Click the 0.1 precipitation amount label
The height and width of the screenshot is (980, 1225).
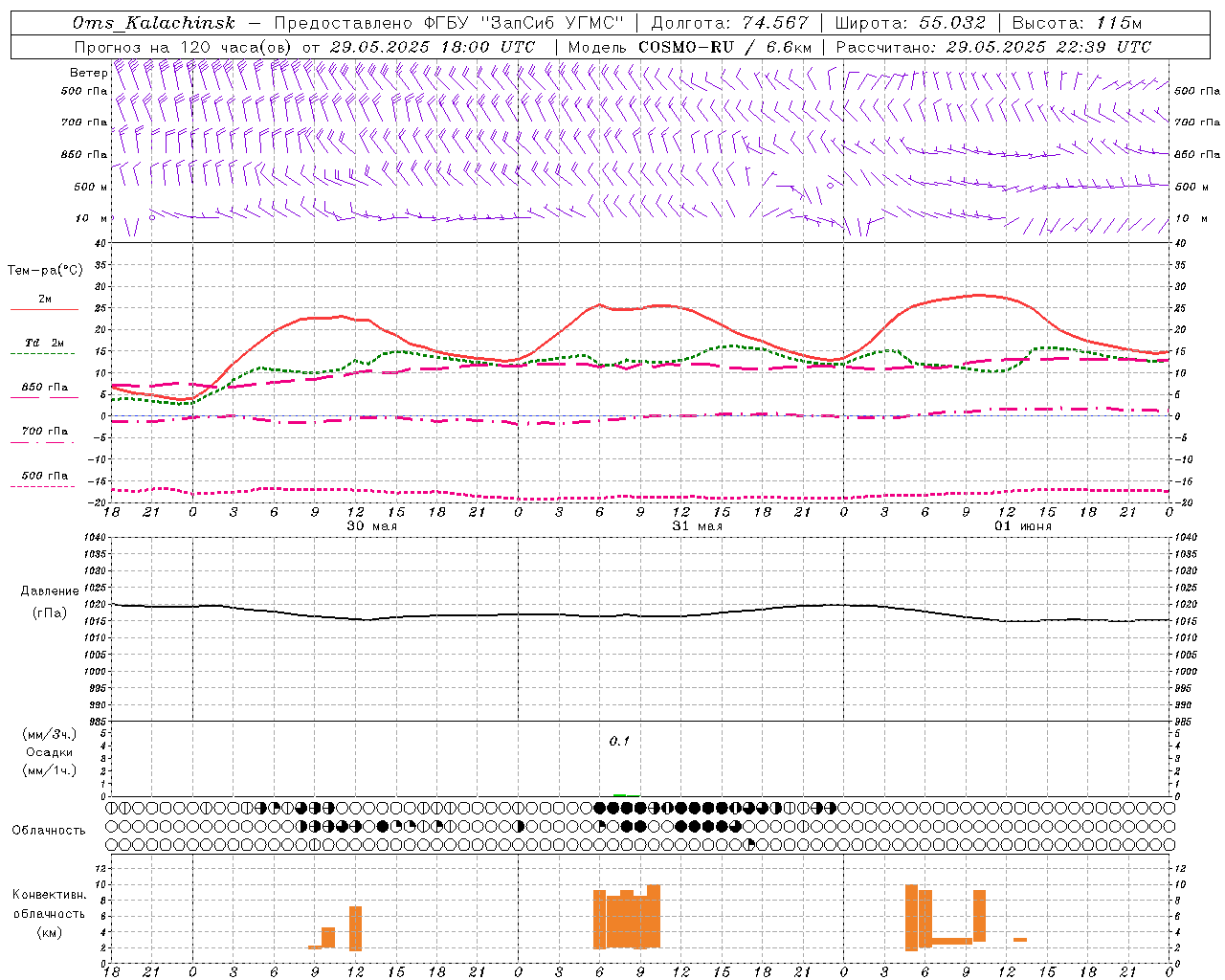click(x=619, y=742)
